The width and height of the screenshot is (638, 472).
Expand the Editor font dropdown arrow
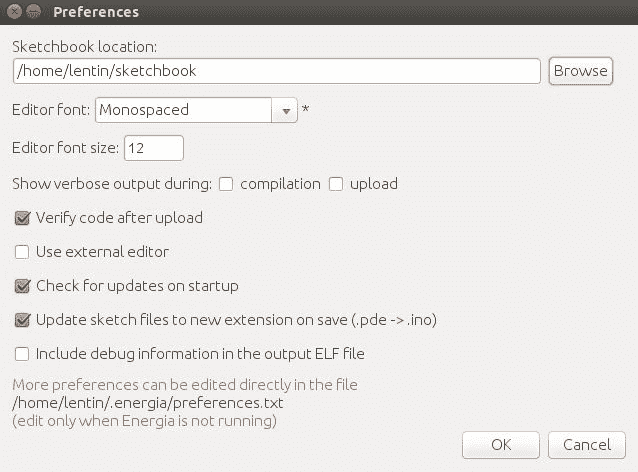286,110
